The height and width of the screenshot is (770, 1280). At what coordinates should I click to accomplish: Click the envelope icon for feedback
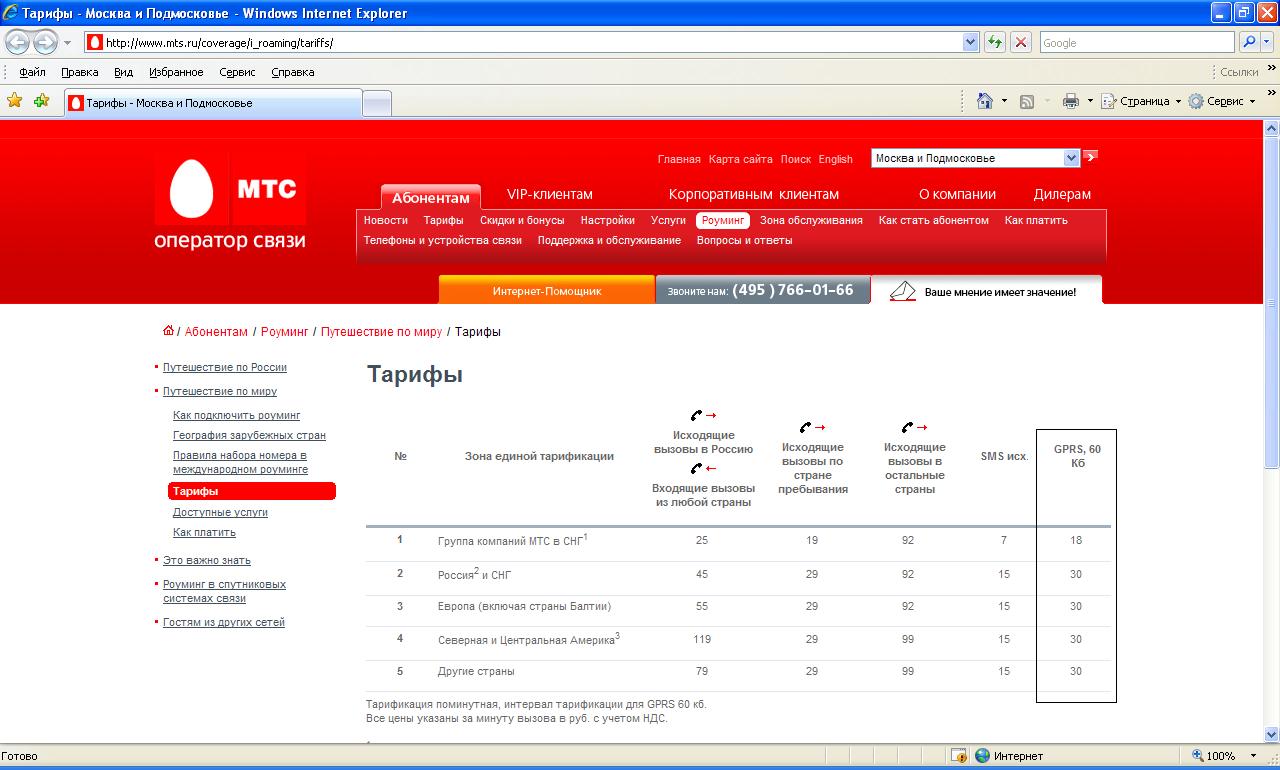point(903,291)
